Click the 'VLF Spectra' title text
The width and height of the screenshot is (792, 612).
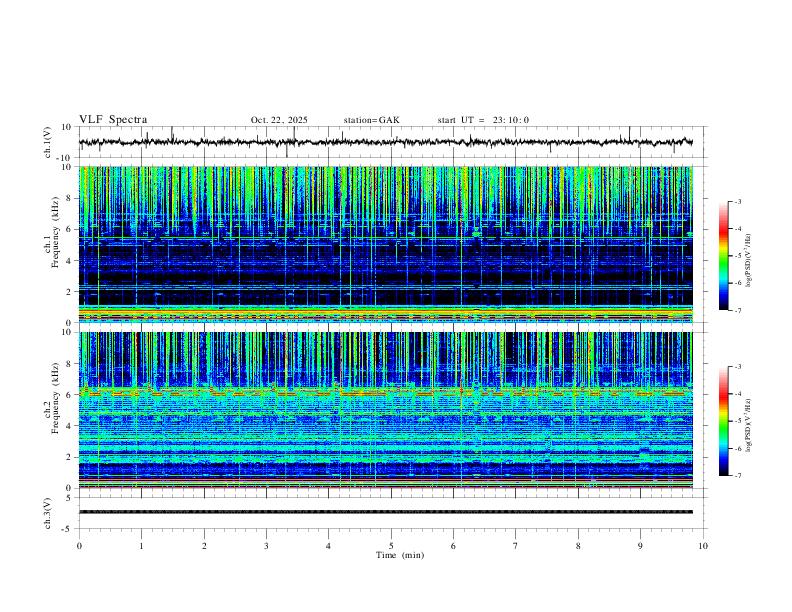(113, 120)
